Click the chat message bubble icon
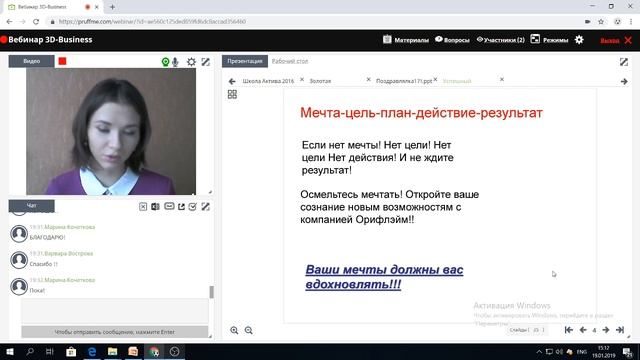640x360 pixels. 169,207
